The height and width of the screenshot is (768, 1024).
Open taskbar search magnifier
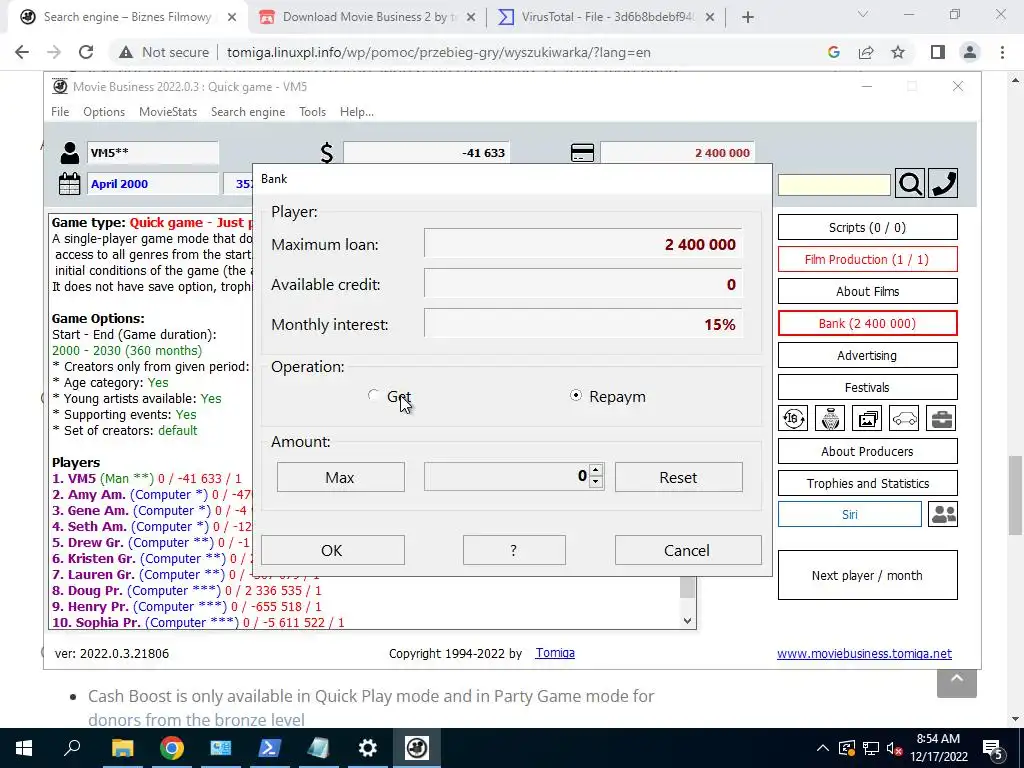tap(72, 748)
